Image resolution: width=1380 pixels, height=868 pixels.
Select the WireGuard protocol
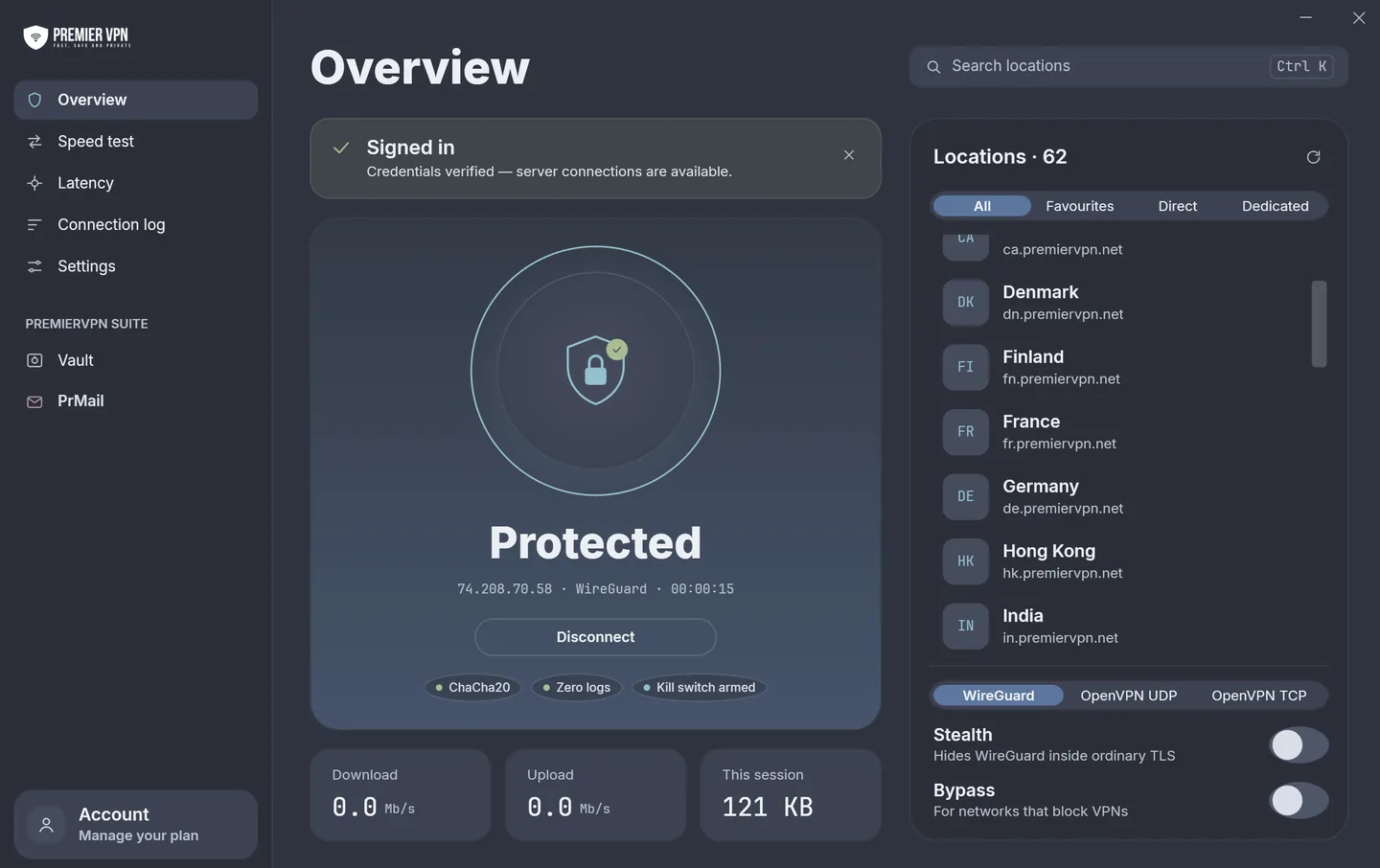click(x=999, y=696)
